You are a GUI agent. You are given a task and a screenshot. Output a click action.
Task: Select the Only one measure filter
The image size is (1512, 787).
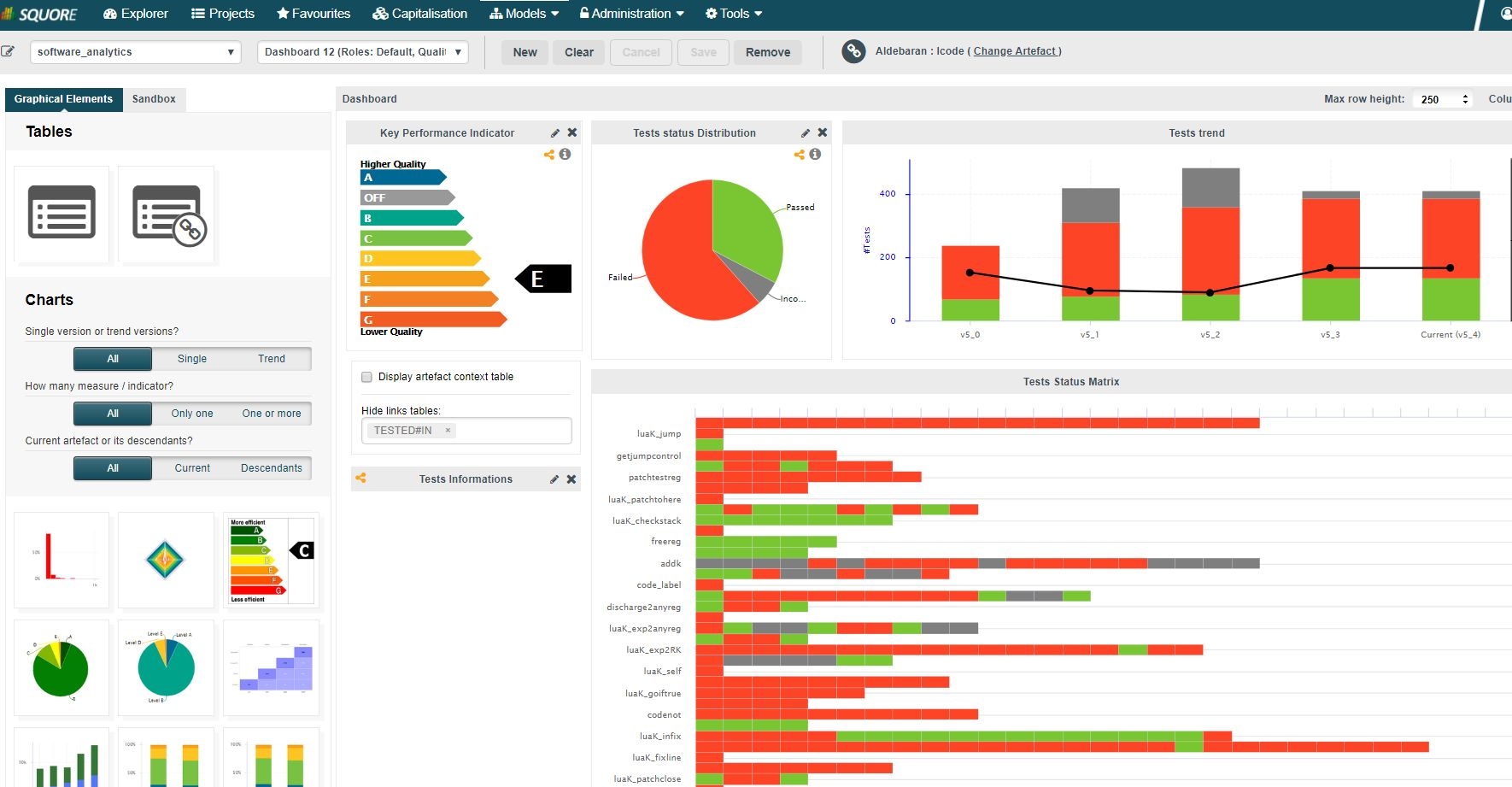(x=192, y=414)
